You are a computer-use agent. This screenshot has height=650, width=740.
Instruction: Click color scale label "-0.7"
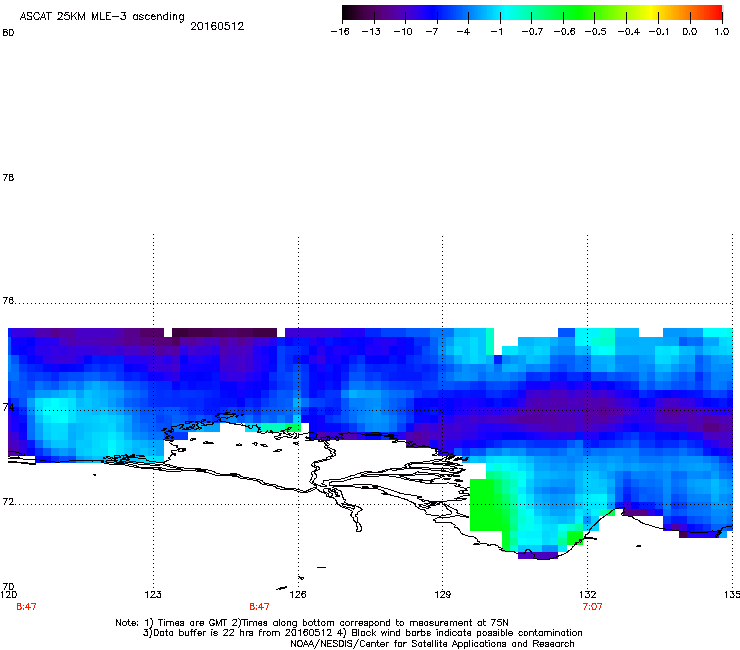pyautogui.click(x=532, y=32)
